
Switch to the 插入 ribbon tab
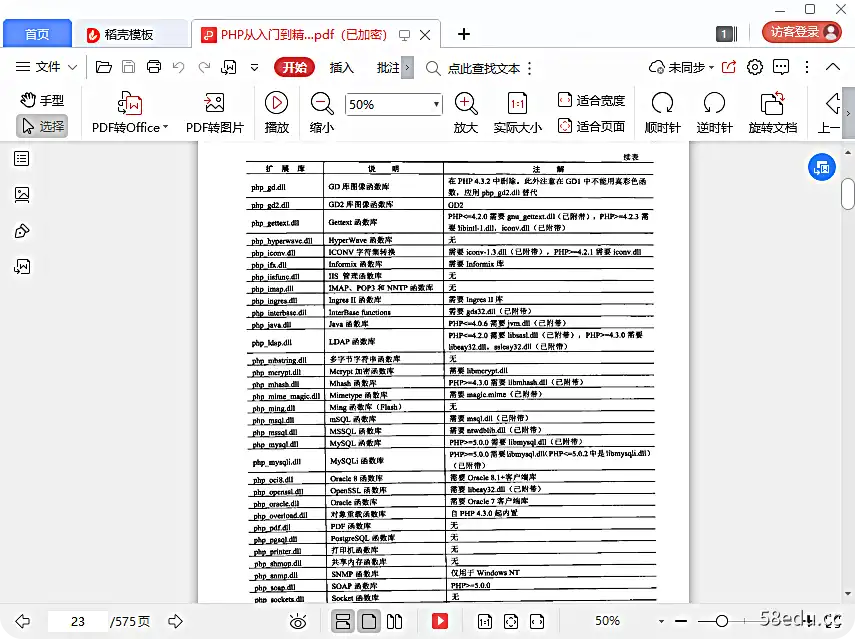click(341, 68)
